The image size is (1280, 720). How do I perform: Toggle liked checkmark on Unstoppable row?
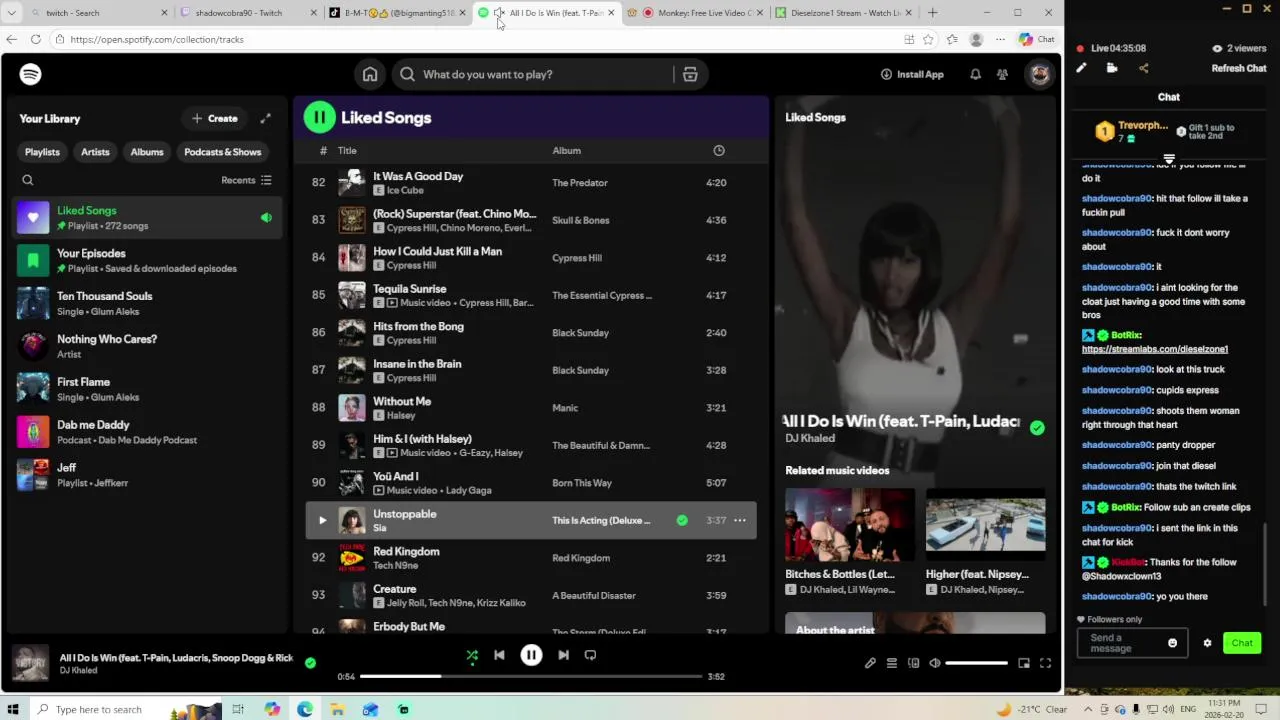tap(682, 520)
